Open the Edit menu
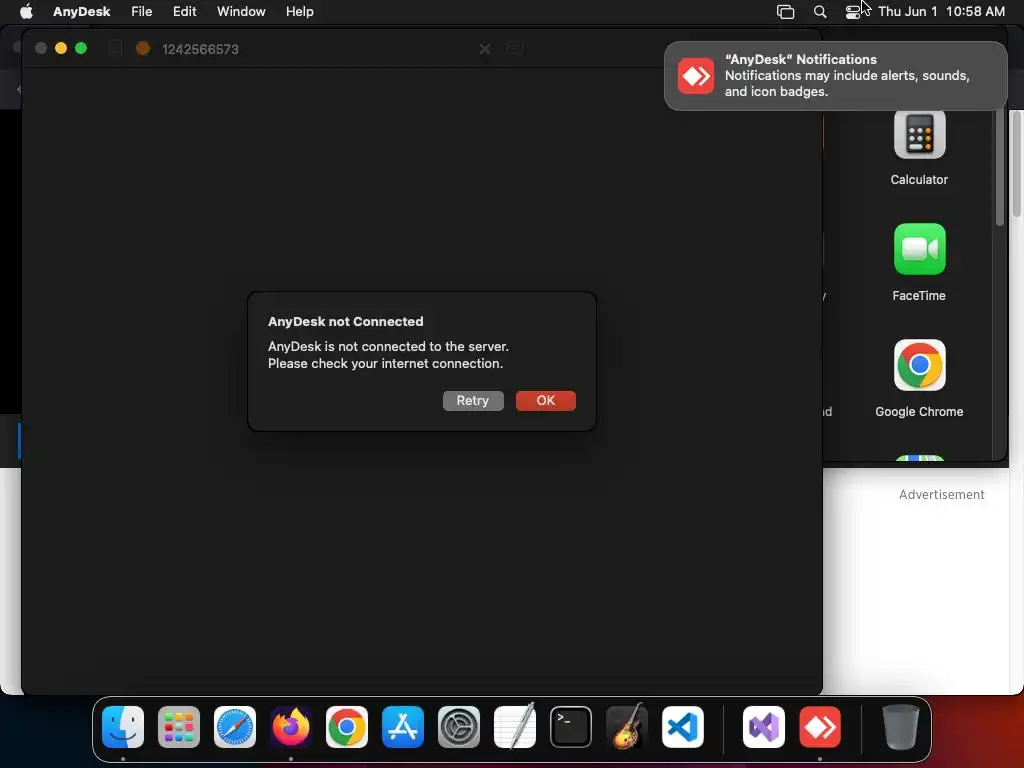Screen dimensions: 1024x768 (x=184, y=11)
